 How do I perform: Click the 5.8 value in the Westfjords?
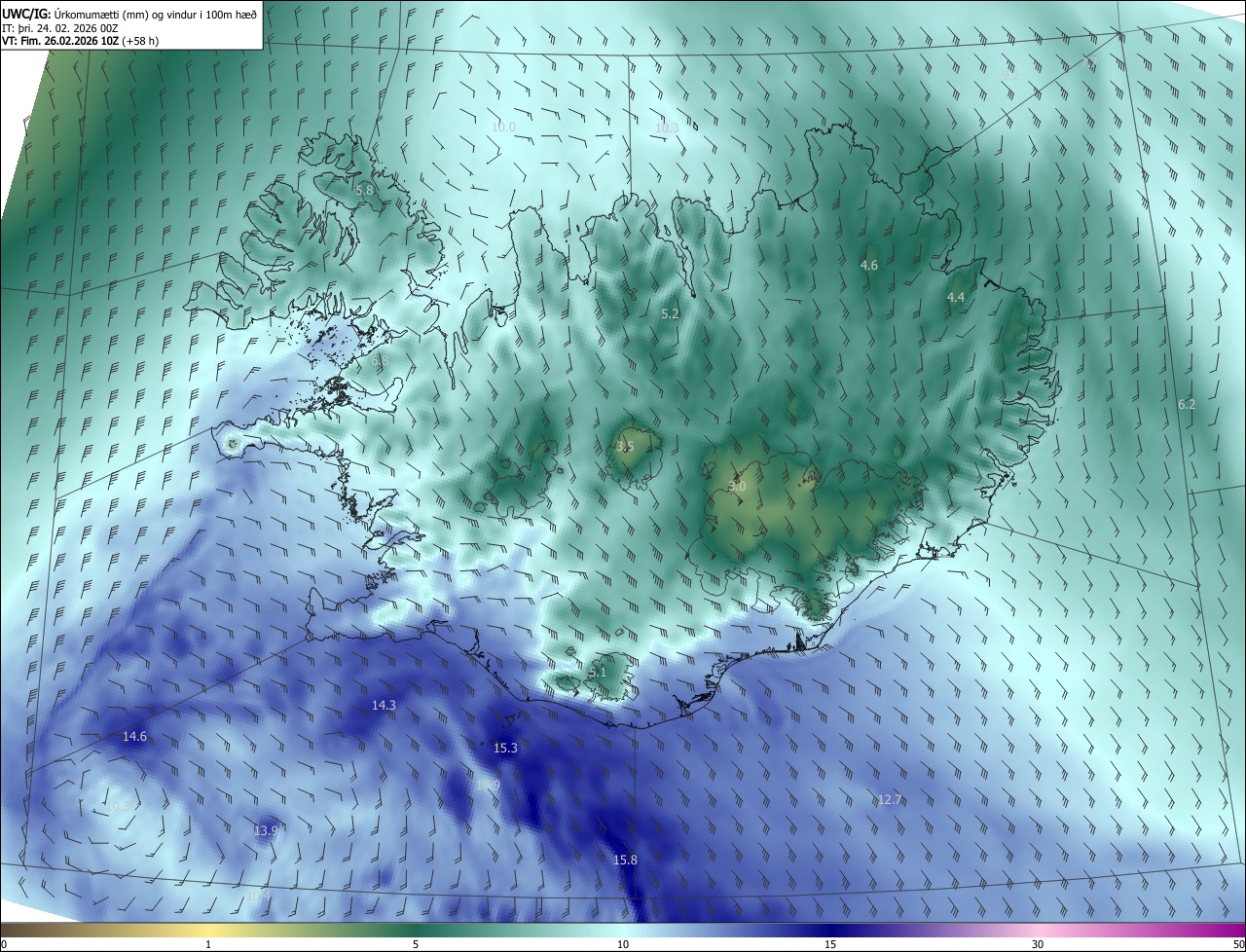point(364,191)
